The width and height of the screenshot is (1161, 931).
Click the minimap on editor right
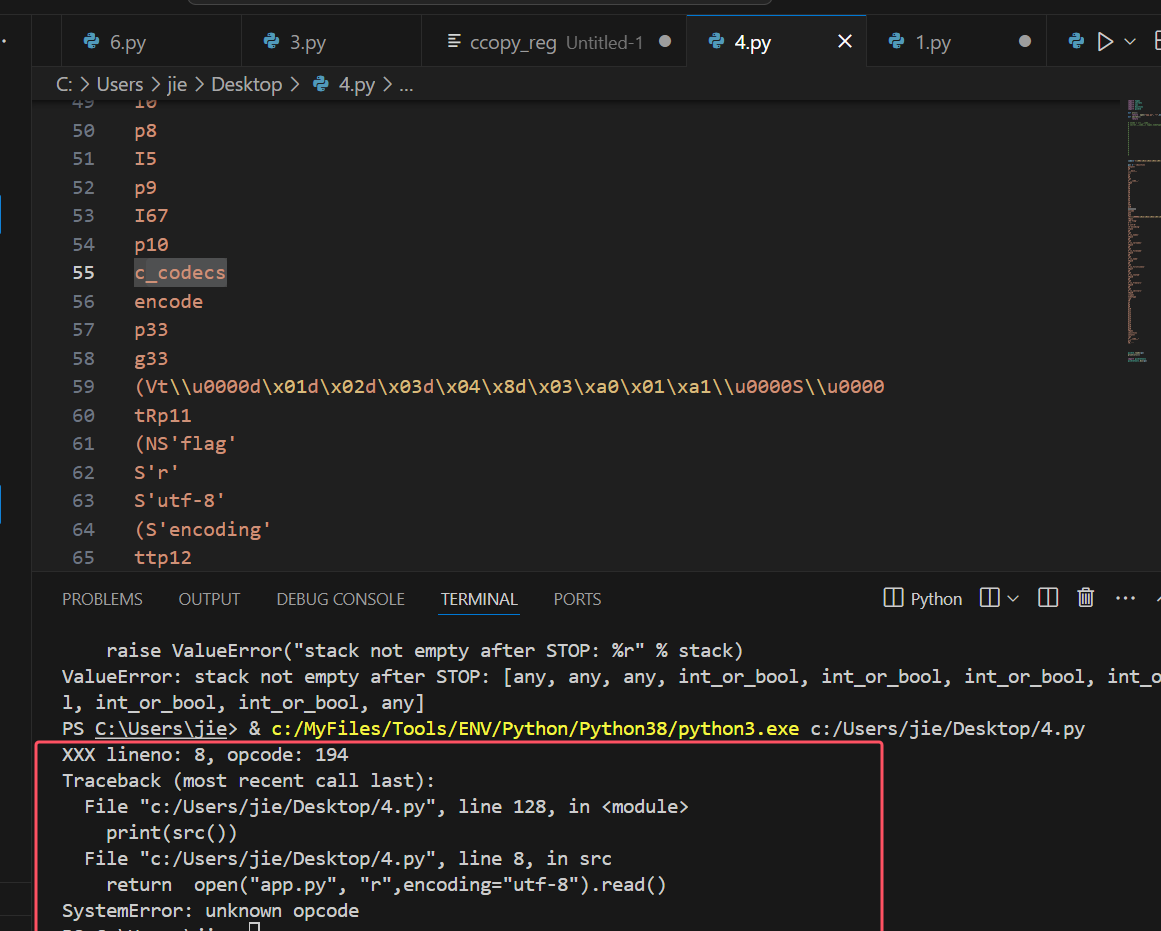(x=1142, y=230)
